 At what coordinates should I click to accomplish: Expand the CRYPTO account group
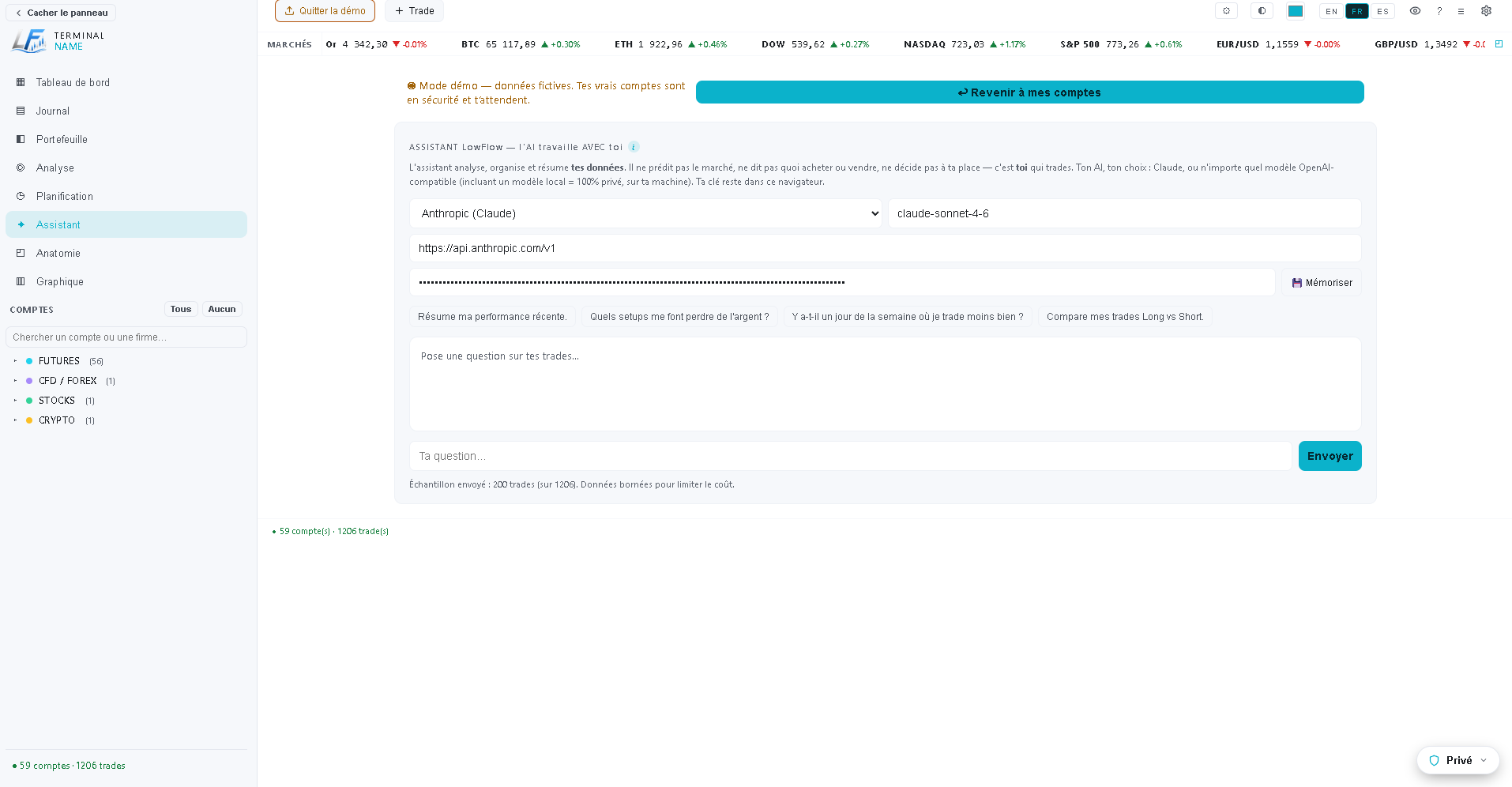coord(15,420)
